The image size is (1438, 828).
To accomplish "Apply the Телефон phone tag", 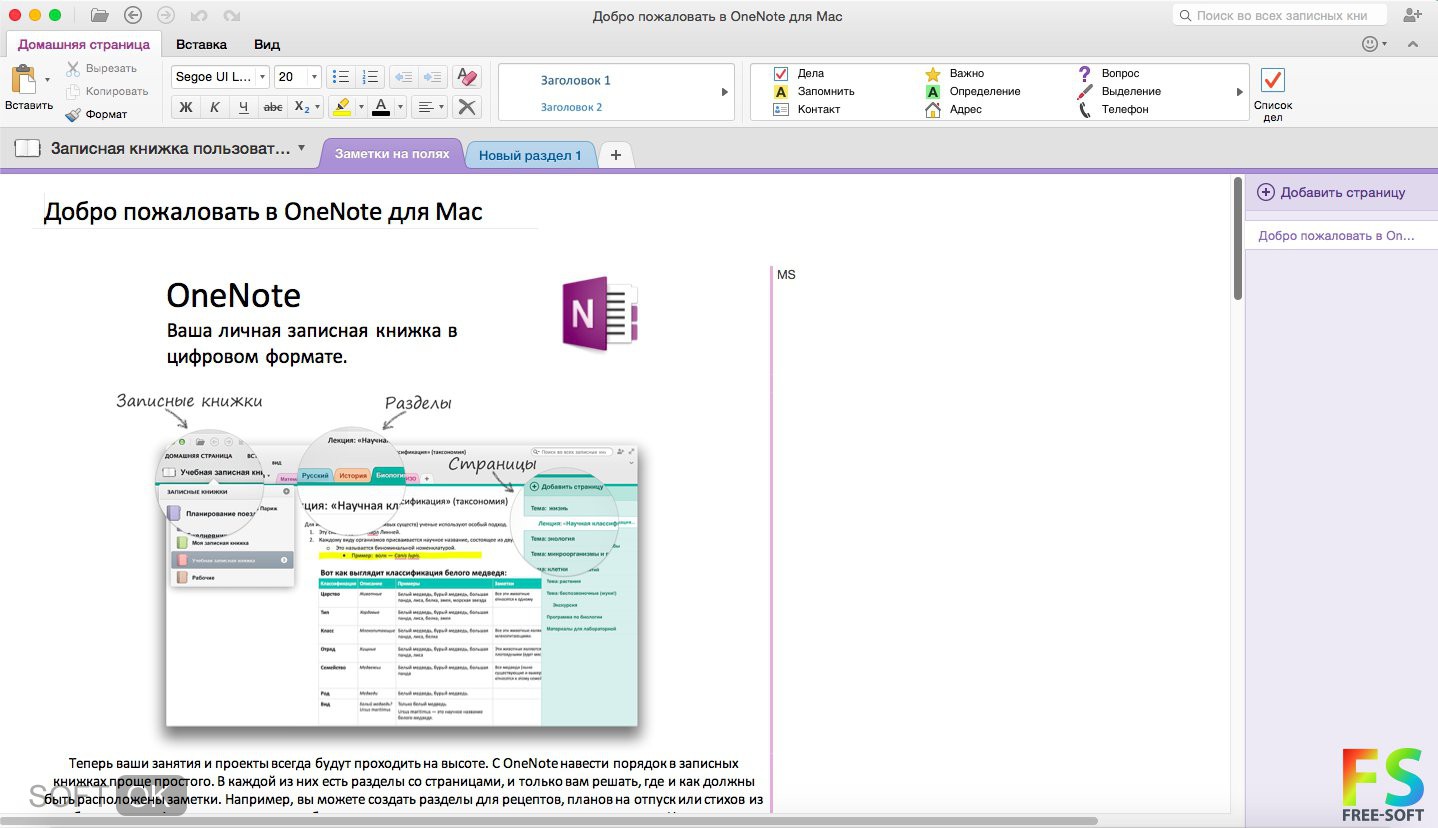I will [1113, 109].
